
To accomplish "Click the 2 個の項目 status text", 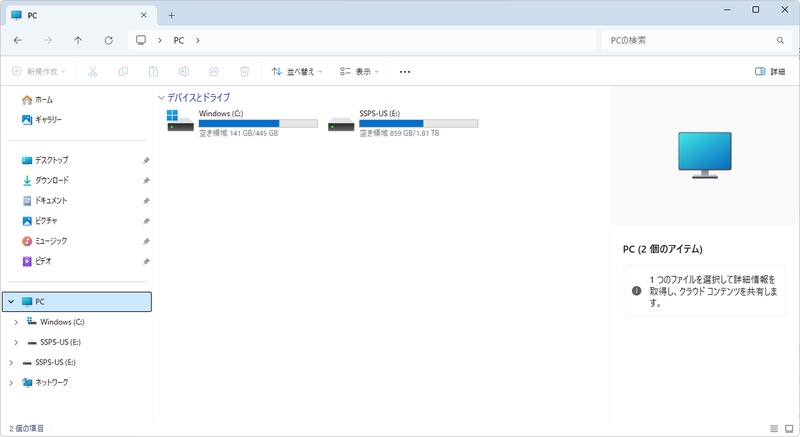I will pos(27,428).
